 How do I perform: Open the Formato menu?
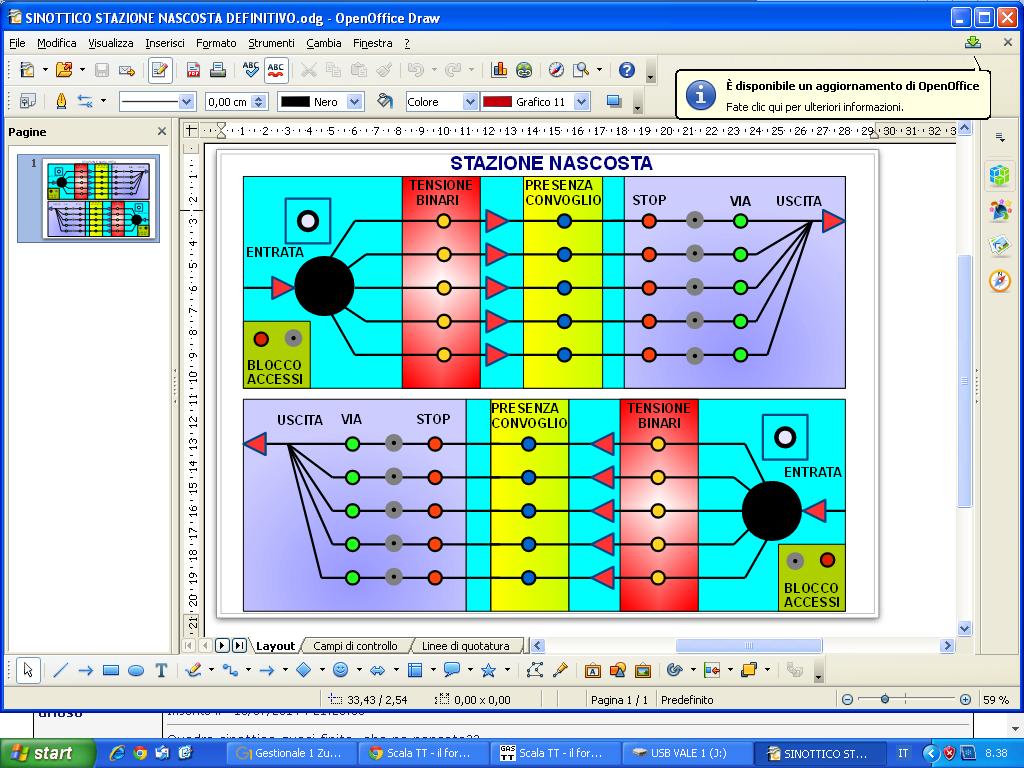[216, 43]
